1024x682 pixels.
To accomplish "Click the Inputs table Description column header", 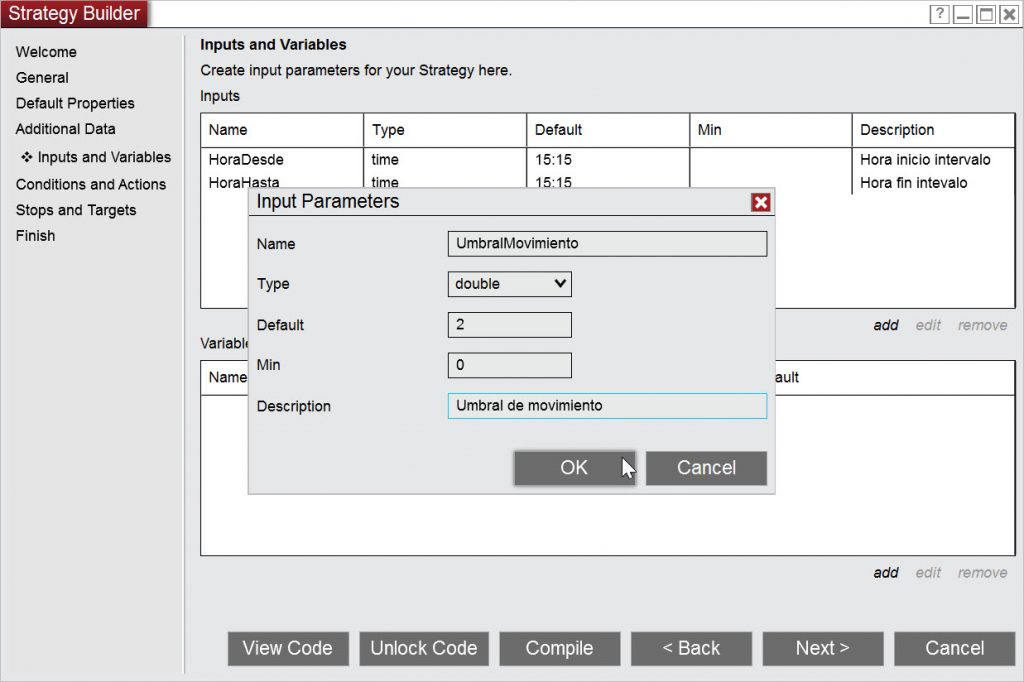I will pos(933,130).
